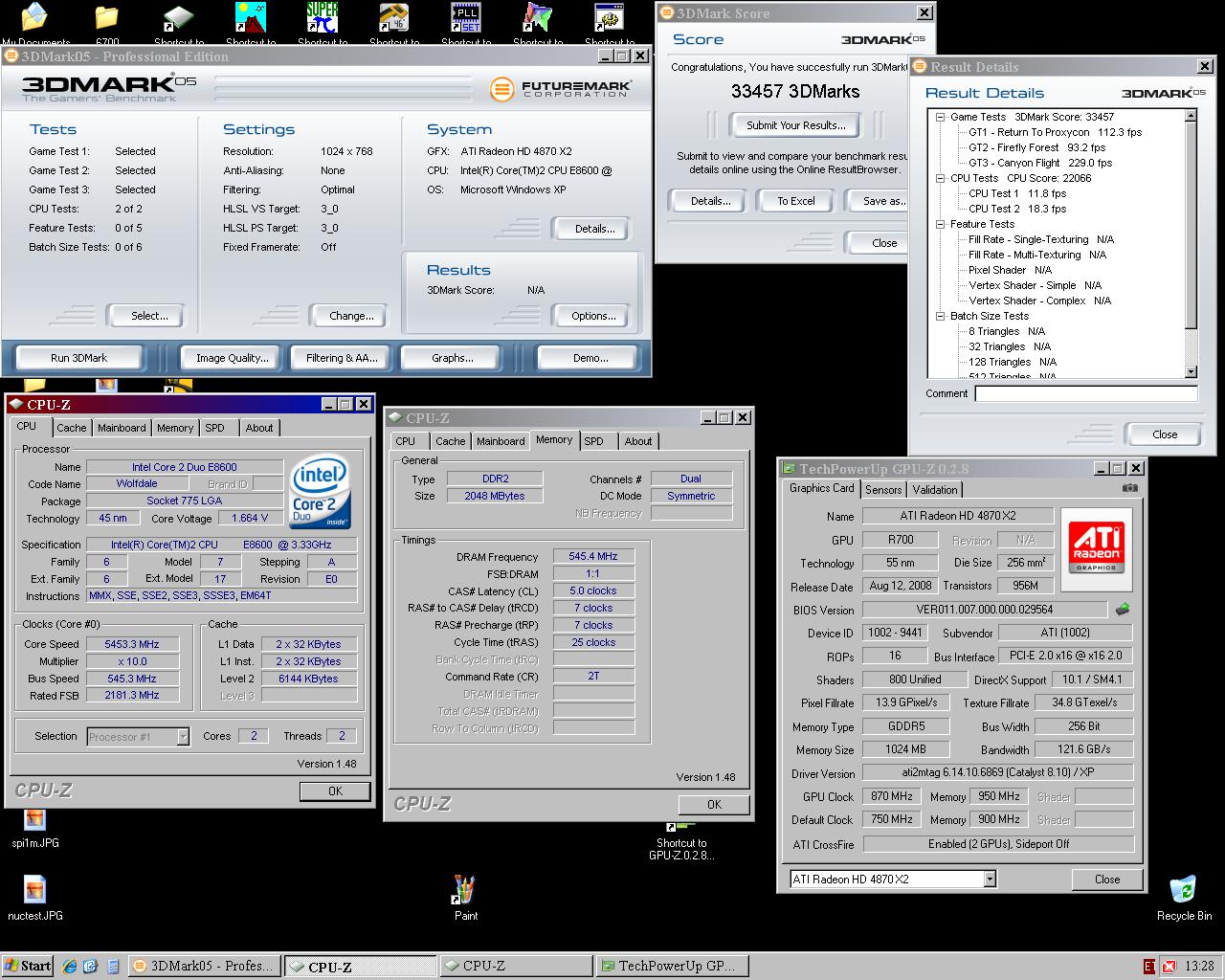The height and width of the screenshot is (980, 1225).
Task: Click the Graphs... button
Action: click(452, 358)
